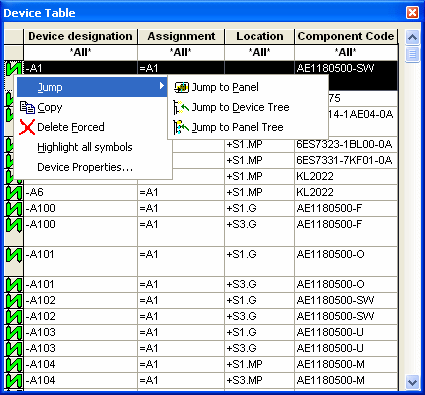Screen dimensions: 425x395
Task: Click scrollbar down arrow
Action: tap(412, 381)
